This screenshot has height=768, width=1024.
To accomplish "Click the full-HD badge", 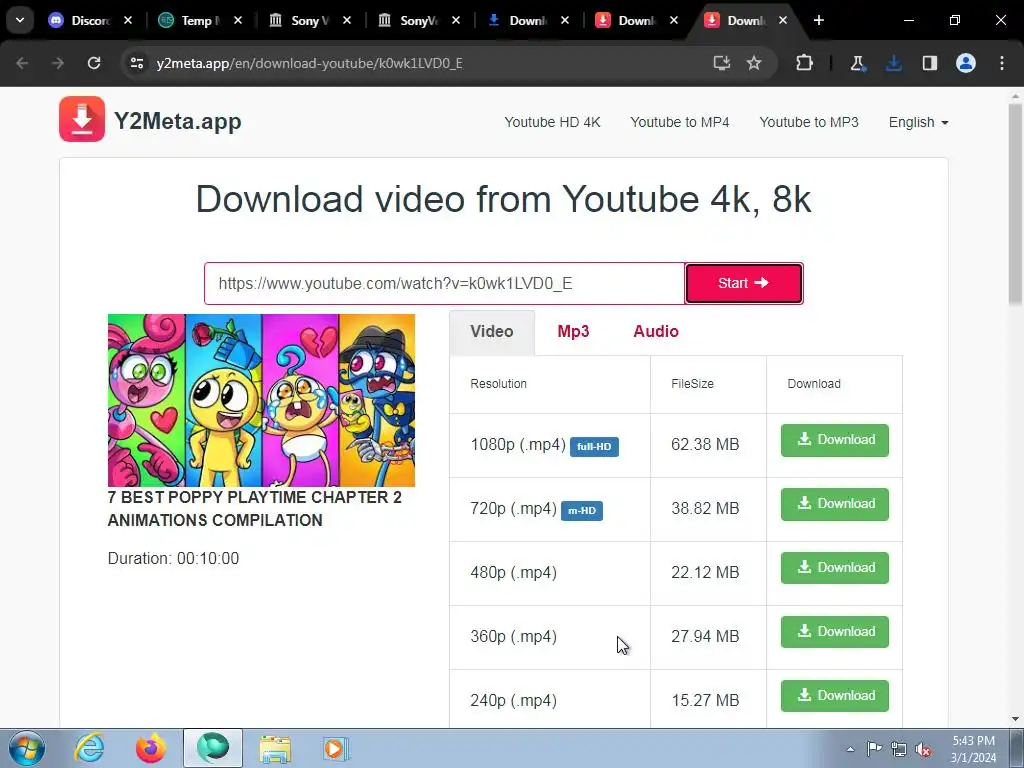I will 594,447.
